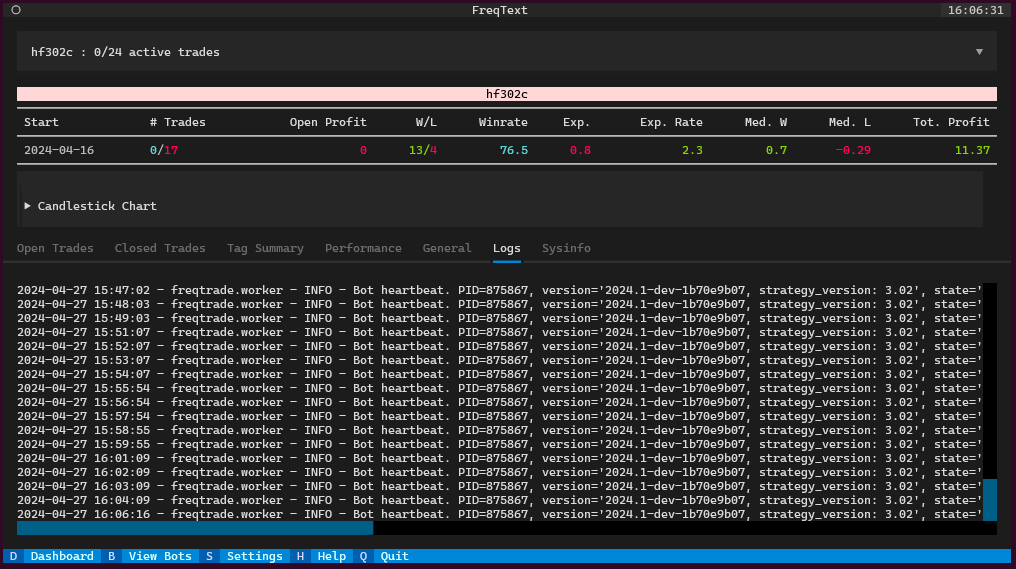
Task: Click Quit in the footer bar
Action: [394, 556]
